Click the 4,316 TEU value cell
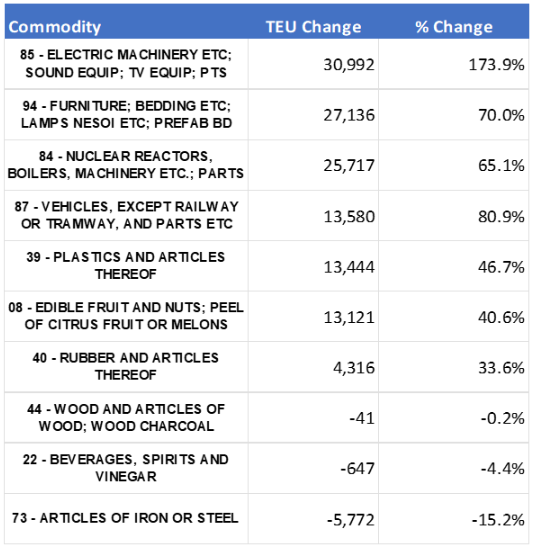Image resolution: width=533 pixels, height=548 pixels. (314, 367)
